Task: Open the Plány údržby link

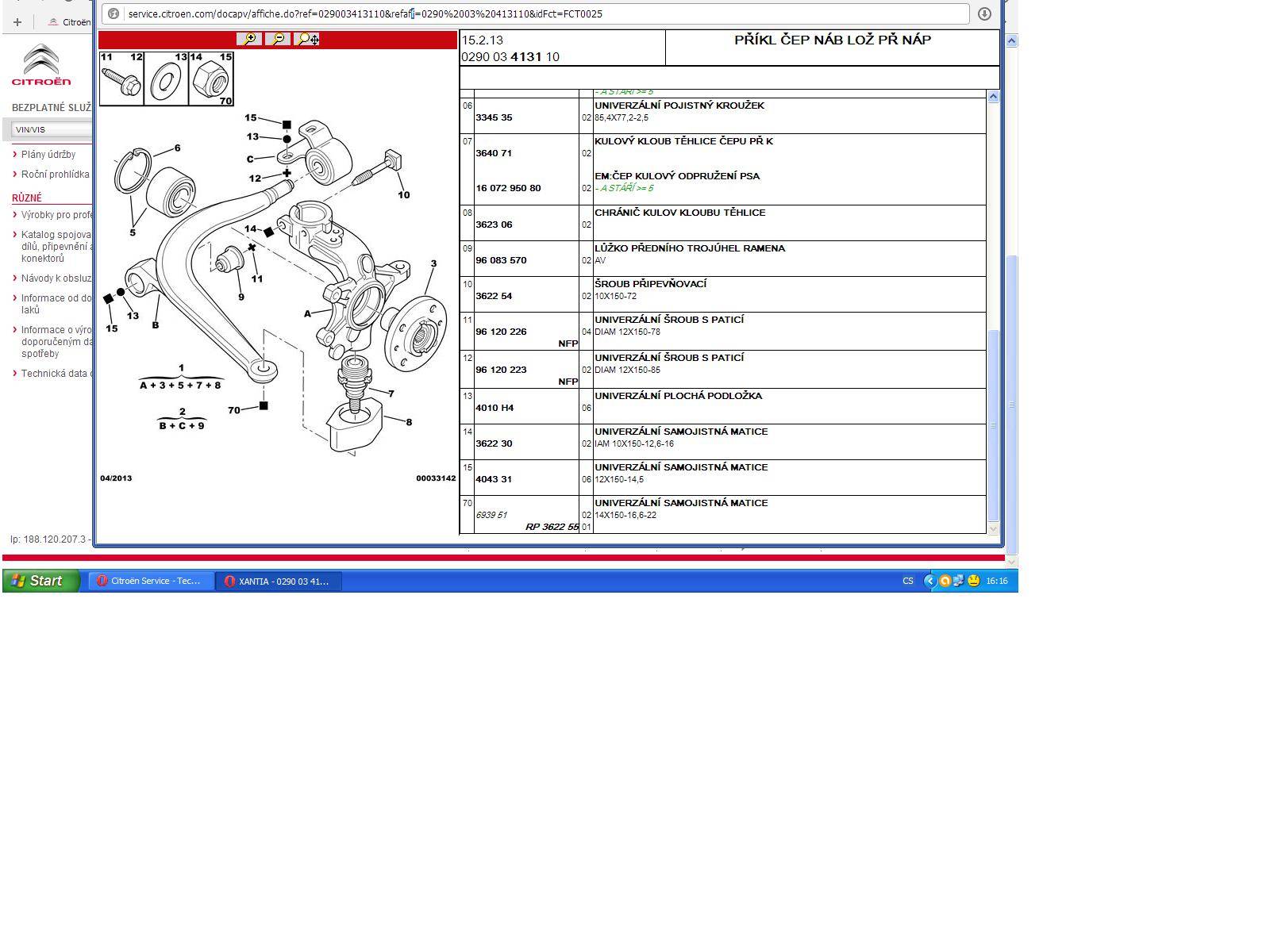Action: [48, 155]
